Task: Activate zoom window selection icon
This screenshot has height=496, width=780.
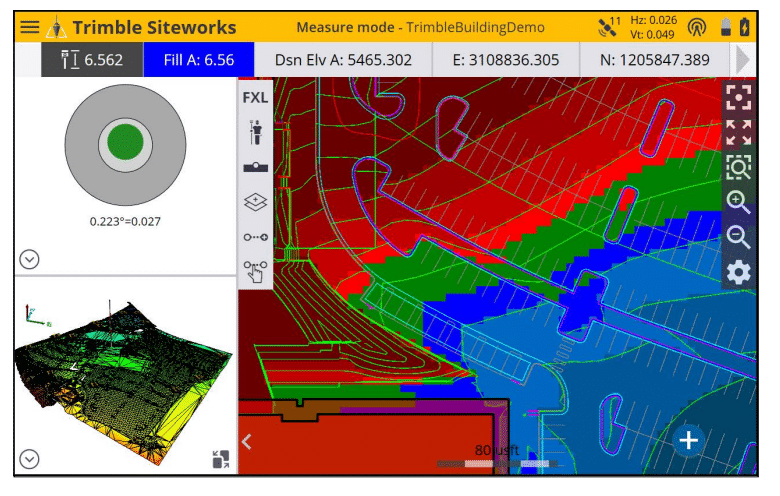Action: (738, 167)
